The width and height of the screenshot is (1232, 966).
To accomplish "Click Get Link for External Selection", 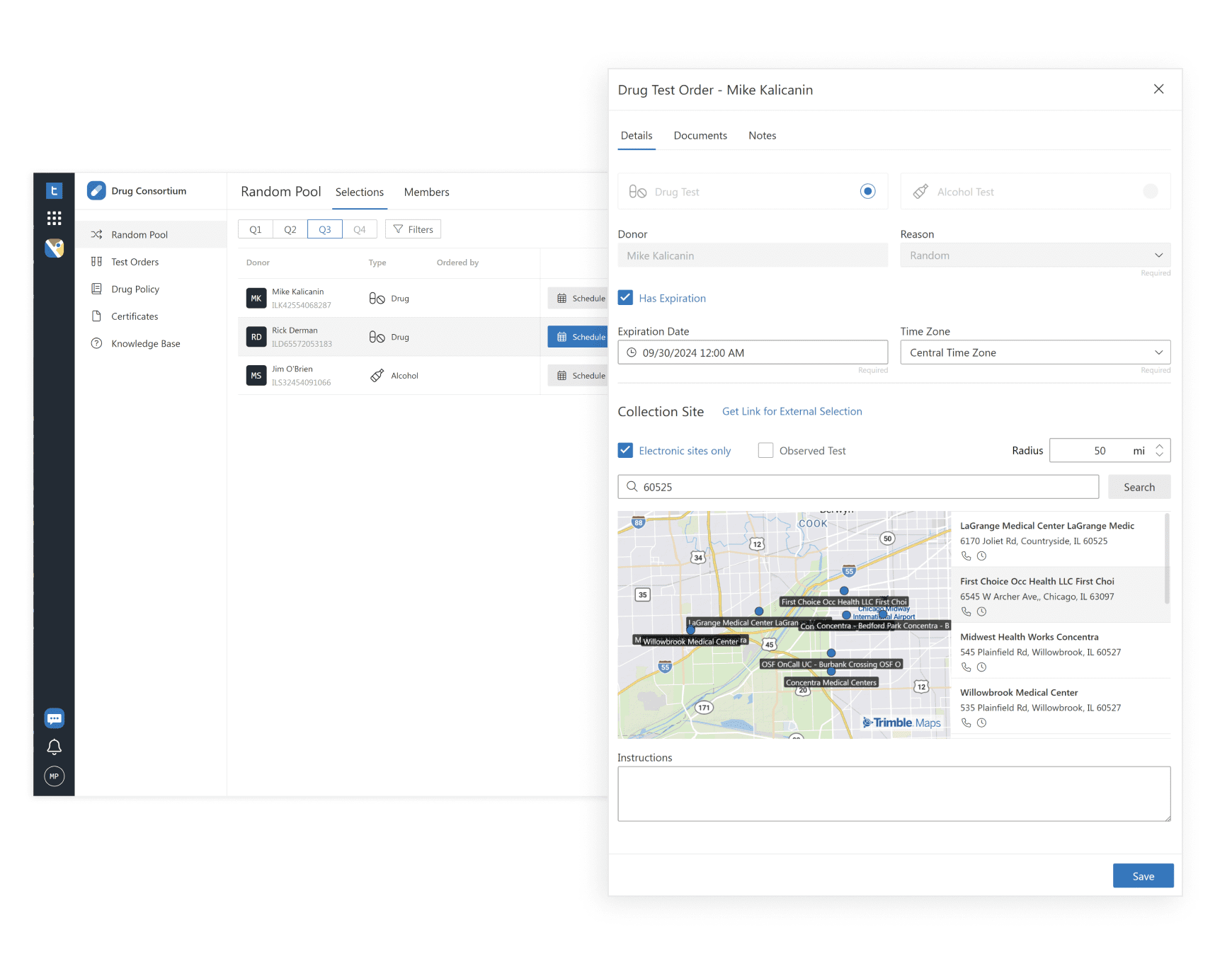I will (x=792, y=412).
